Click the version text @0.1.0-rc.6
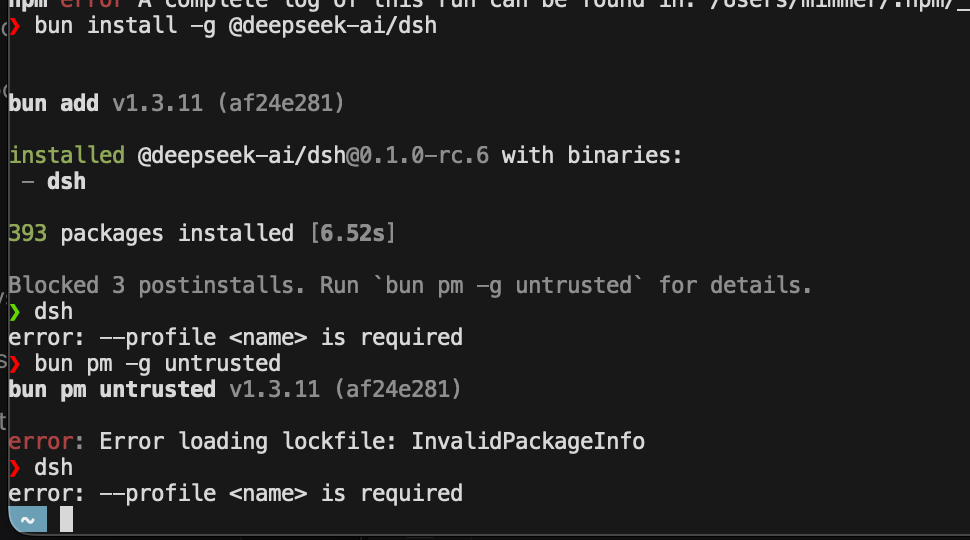 coord(418,155)
